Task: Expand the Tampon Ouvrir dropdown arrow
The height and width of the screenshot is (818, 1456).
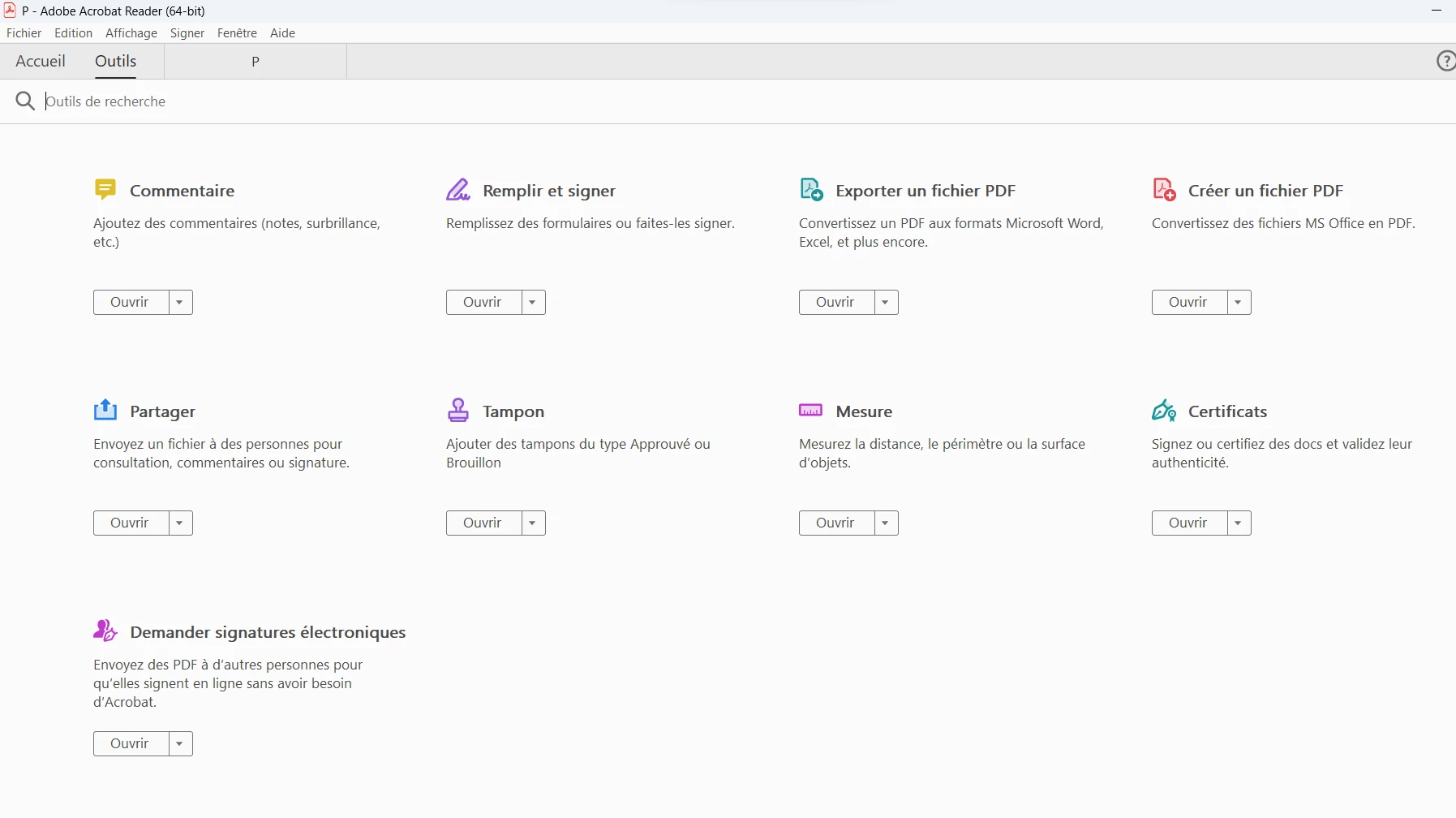Action: pyautogui.click(x=533, y=523)
